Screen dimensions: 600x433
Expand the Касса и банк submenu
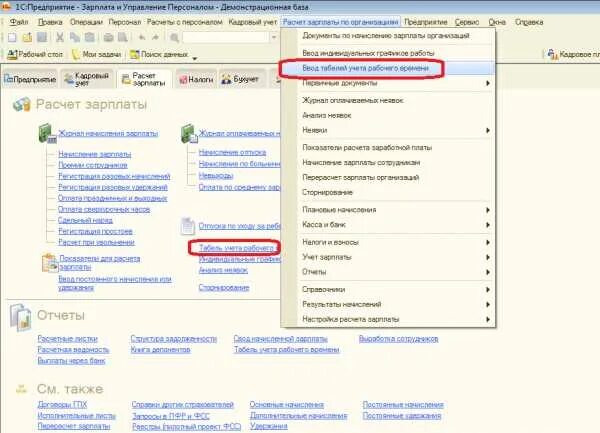[x=488, y=225]
